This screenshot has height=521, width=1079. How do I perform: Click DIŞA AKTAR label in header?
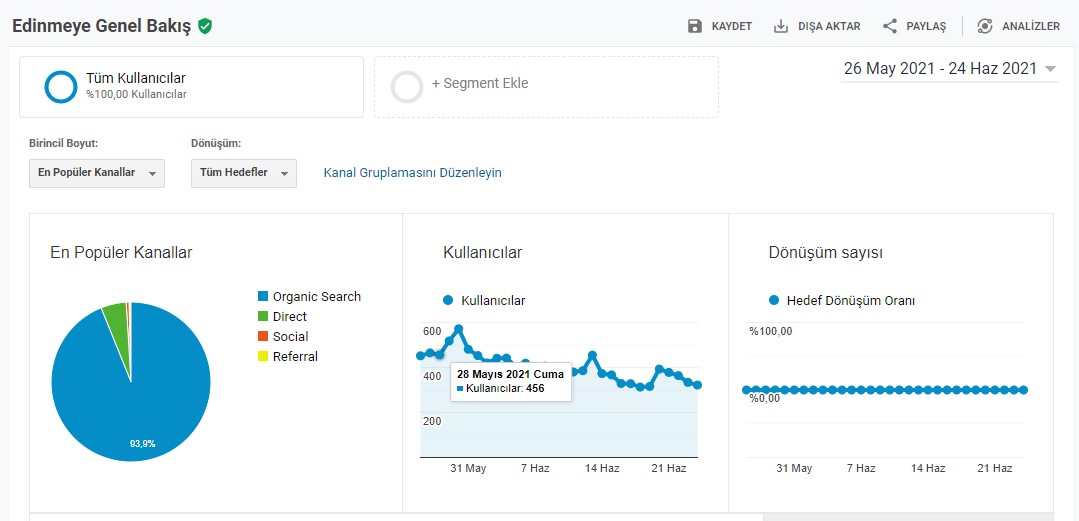tap(829, 27)
